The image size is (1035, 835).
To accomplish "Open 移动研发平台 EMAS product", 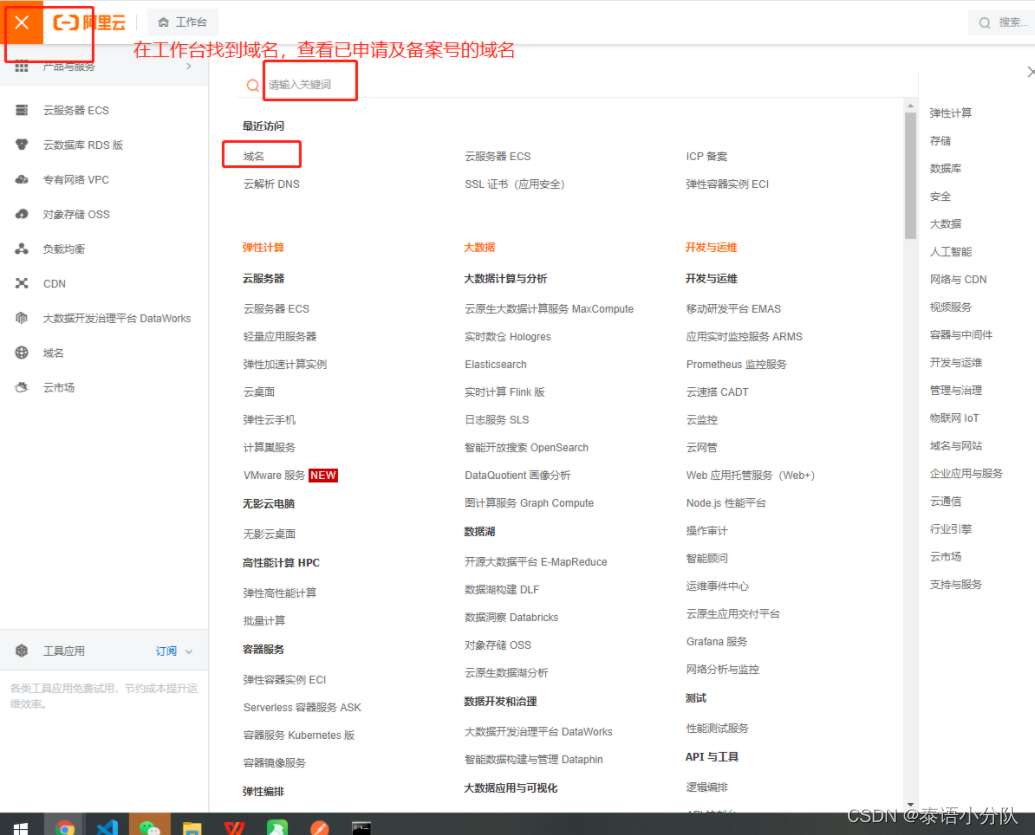I will (x=733, y=309).
